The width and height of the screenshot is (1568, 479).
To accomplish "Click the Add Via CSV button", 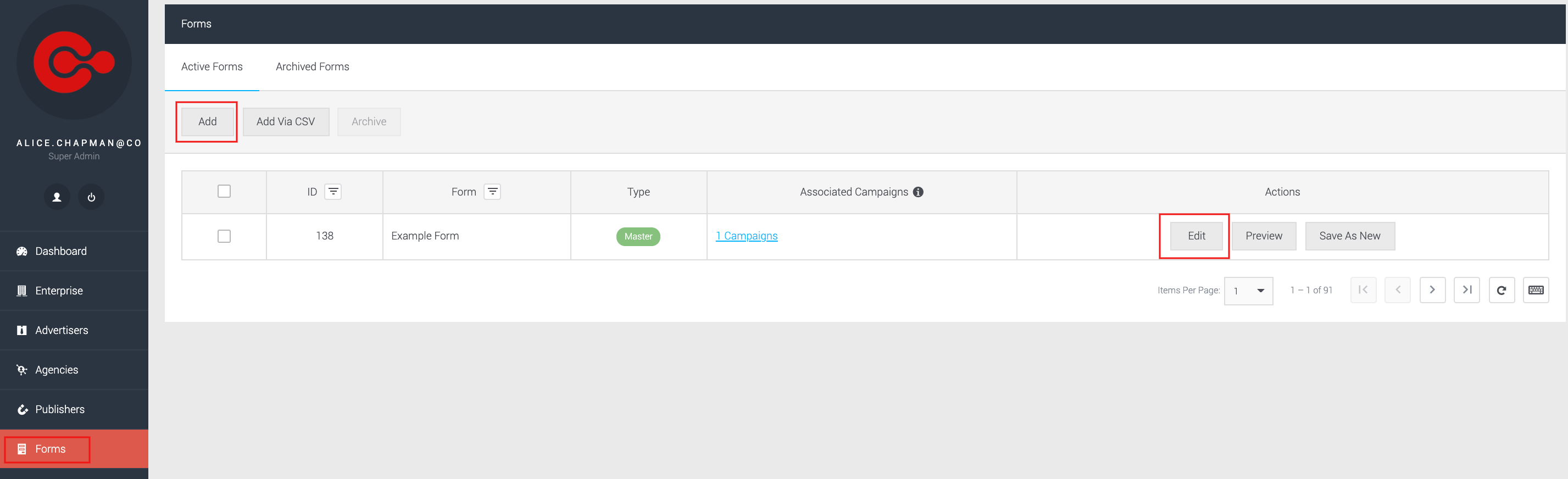I will pyautogui.click(x=286, y=122).
